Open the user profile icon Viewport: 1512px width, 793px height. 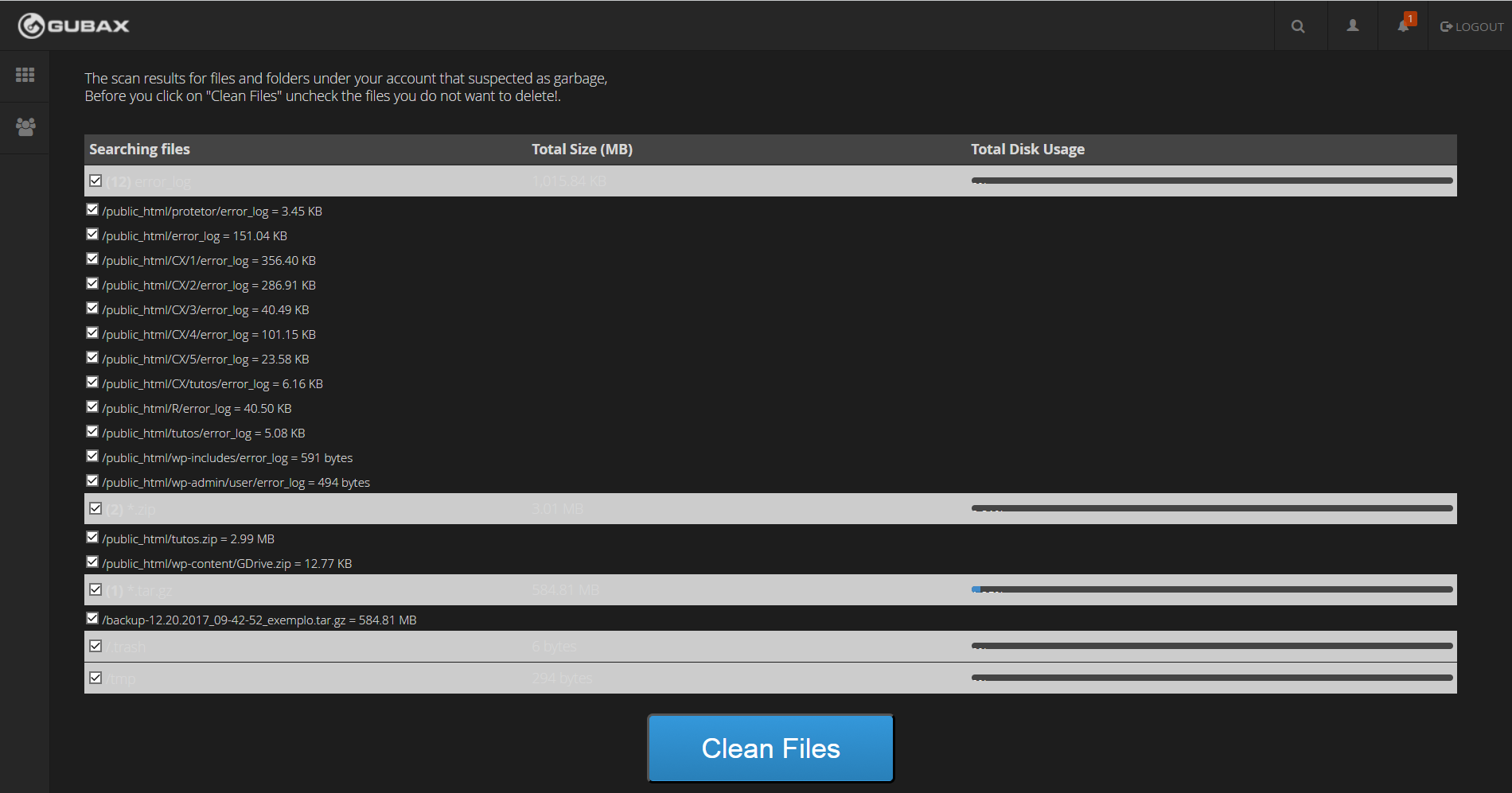point(1352,26)
